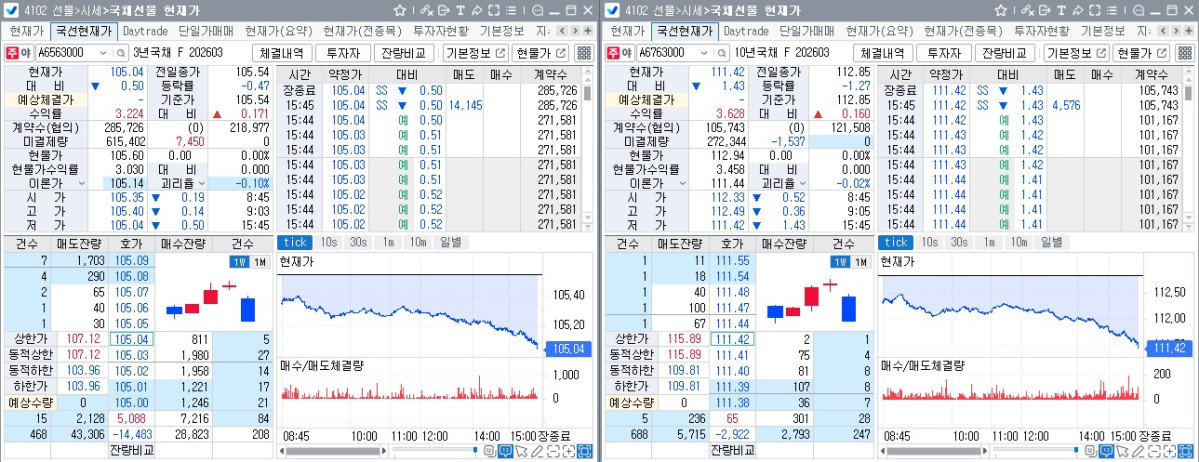Click the red 주 day-session icon in left window
The width and height of the screenshot is (1199, 462).
12,53
